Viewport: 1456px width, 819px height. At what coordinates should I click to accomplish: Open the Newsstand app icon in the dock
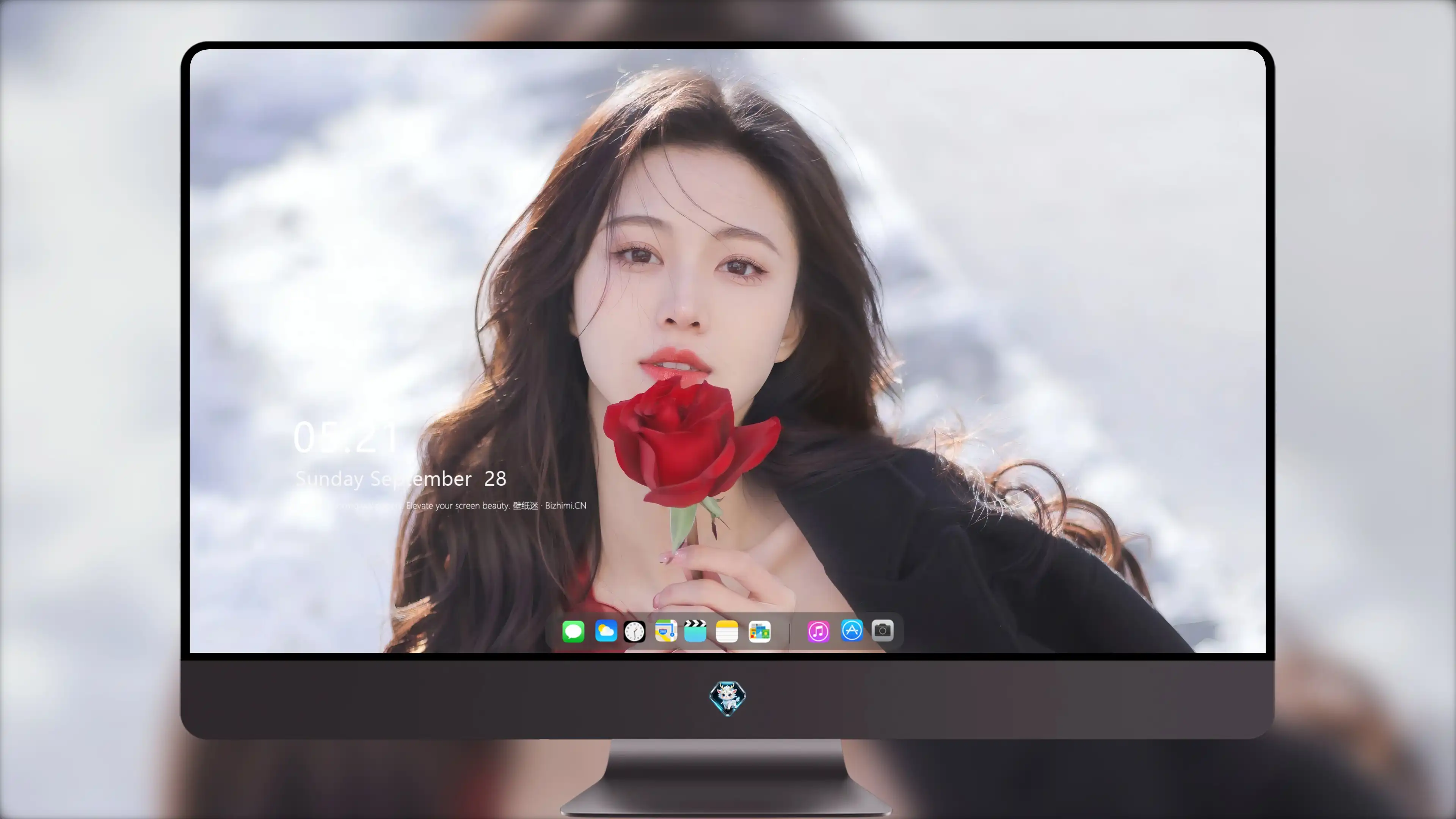pyautogui.click(x=759, y=631)
